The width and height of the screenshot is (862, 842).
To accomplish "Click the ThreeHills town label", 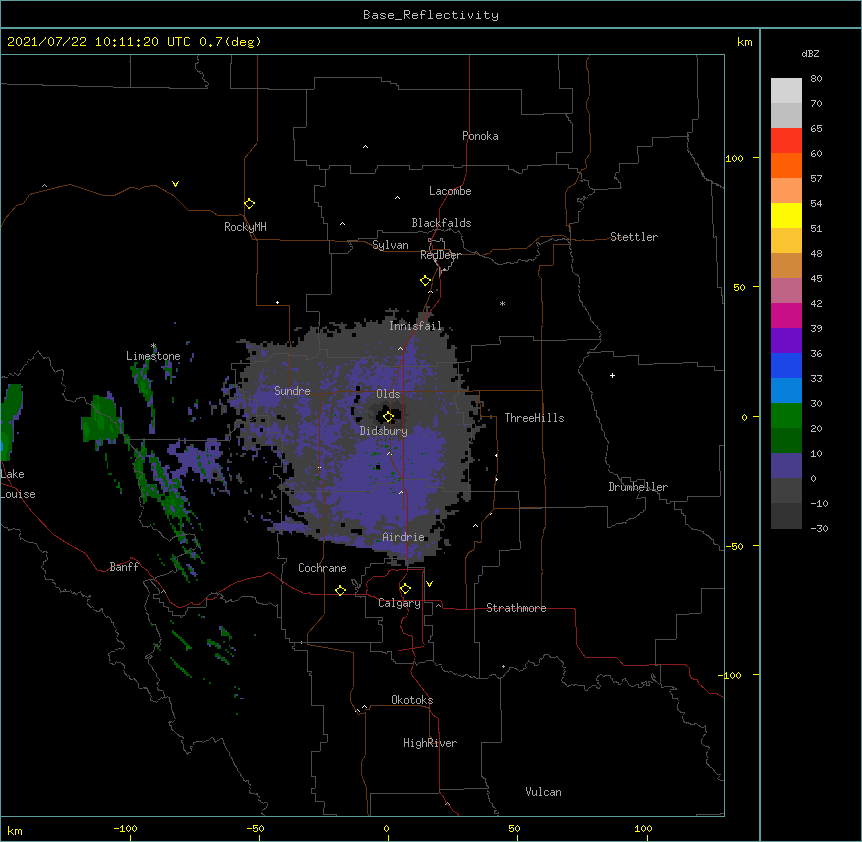I will (534, 418).
